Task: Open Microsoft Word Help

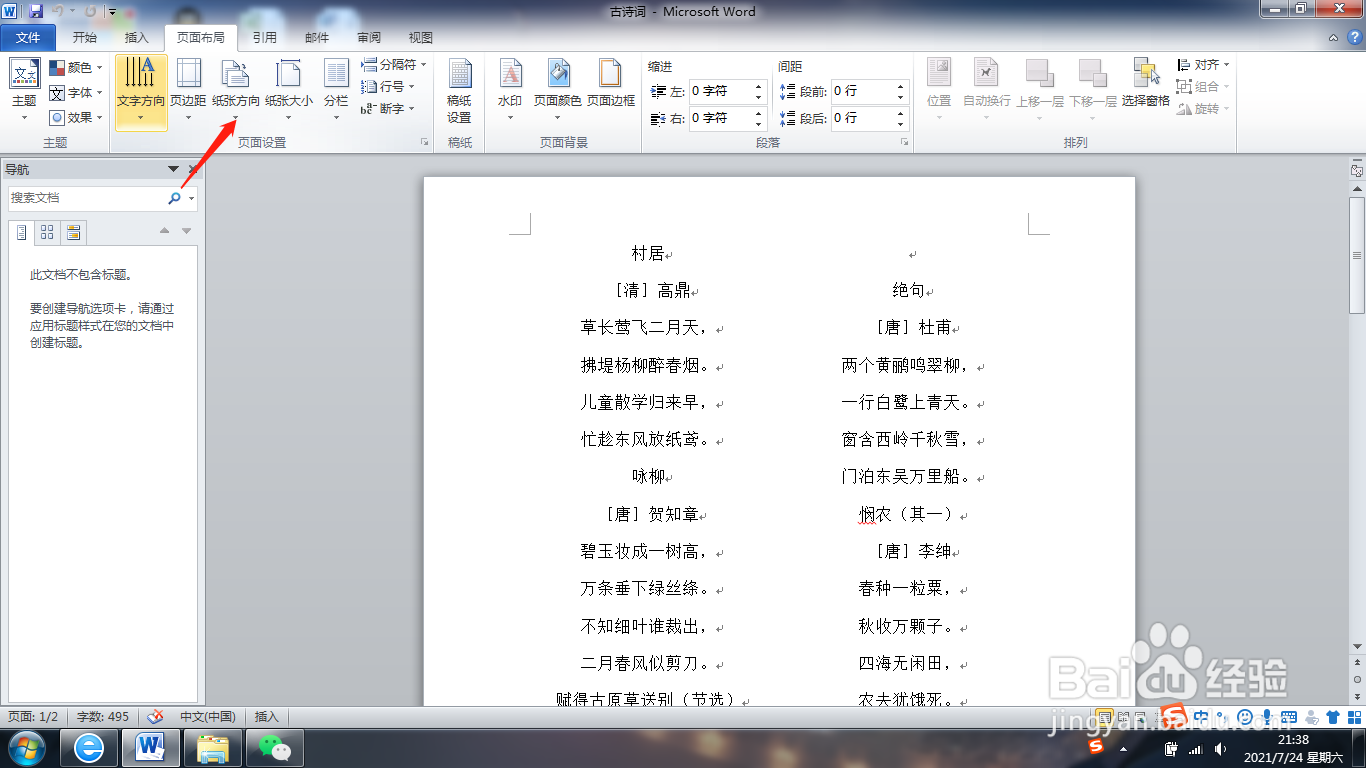Action: [x=1353, y=38]
